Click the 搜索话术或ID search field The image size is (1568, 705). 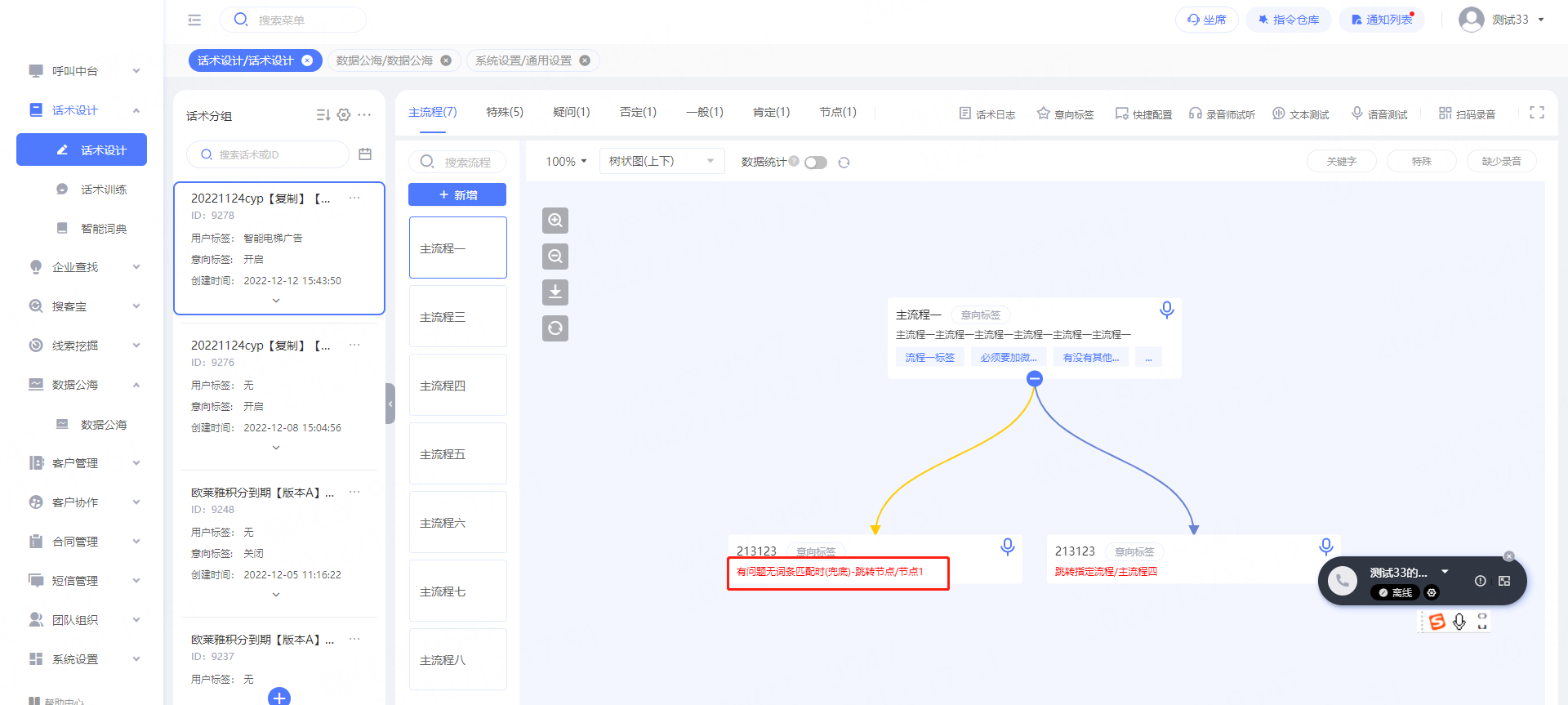click(268, 154)
